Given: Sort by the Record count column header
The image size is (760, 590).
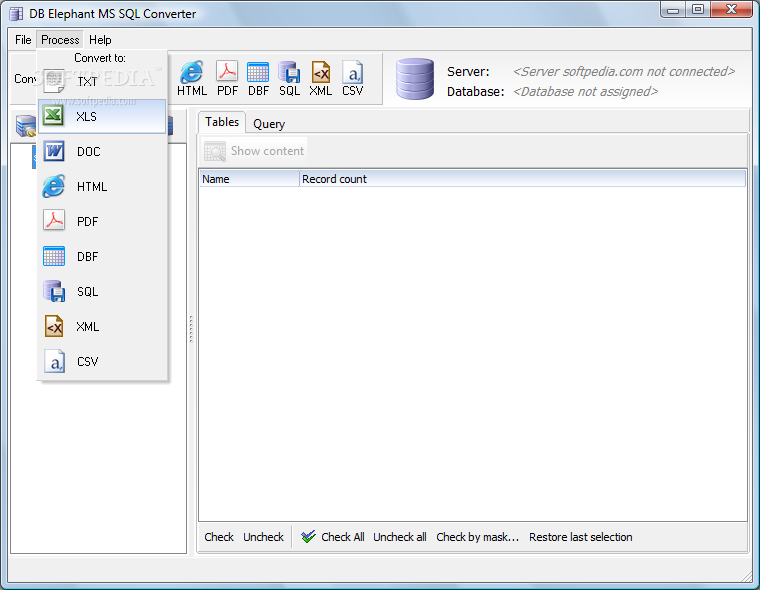Looking at the screenshot, I should point(522,179).
